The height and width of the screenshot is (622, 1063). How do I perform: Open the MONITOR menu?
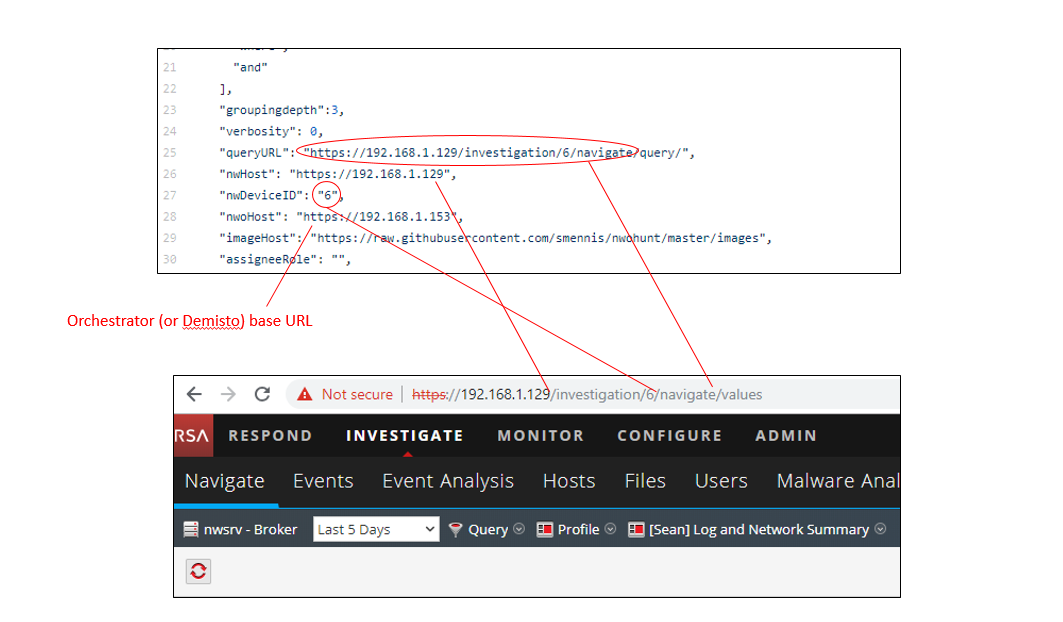(540, 435)
